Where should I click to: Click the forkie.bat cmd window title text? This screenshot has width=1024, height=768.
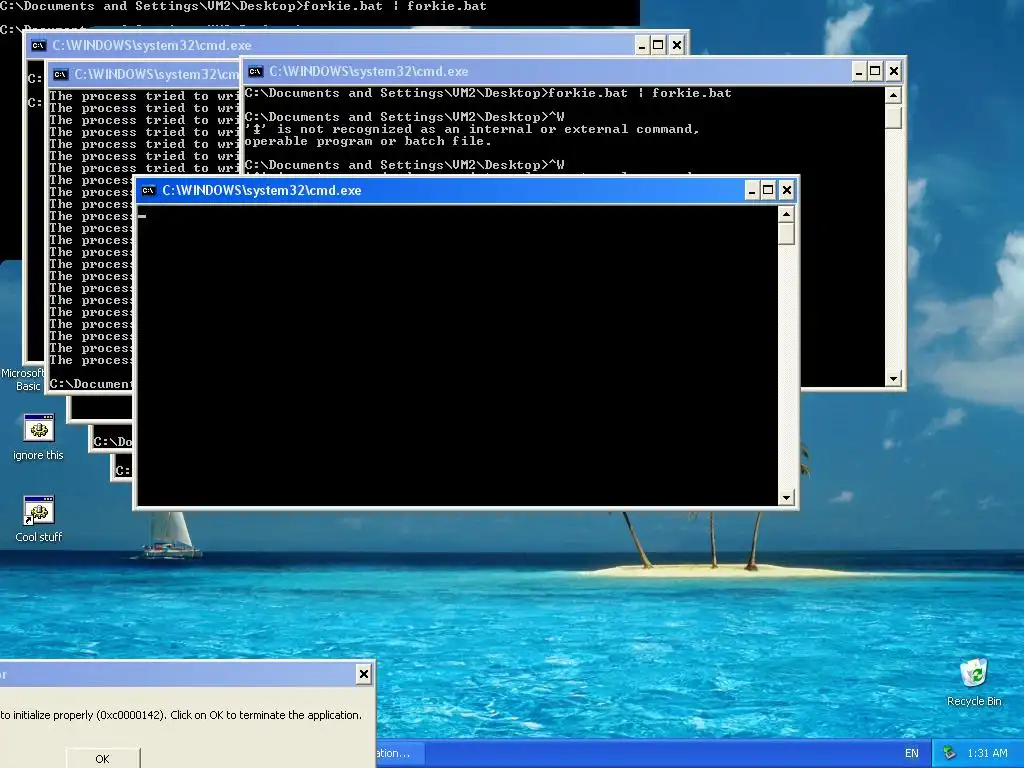pos(368,71)
